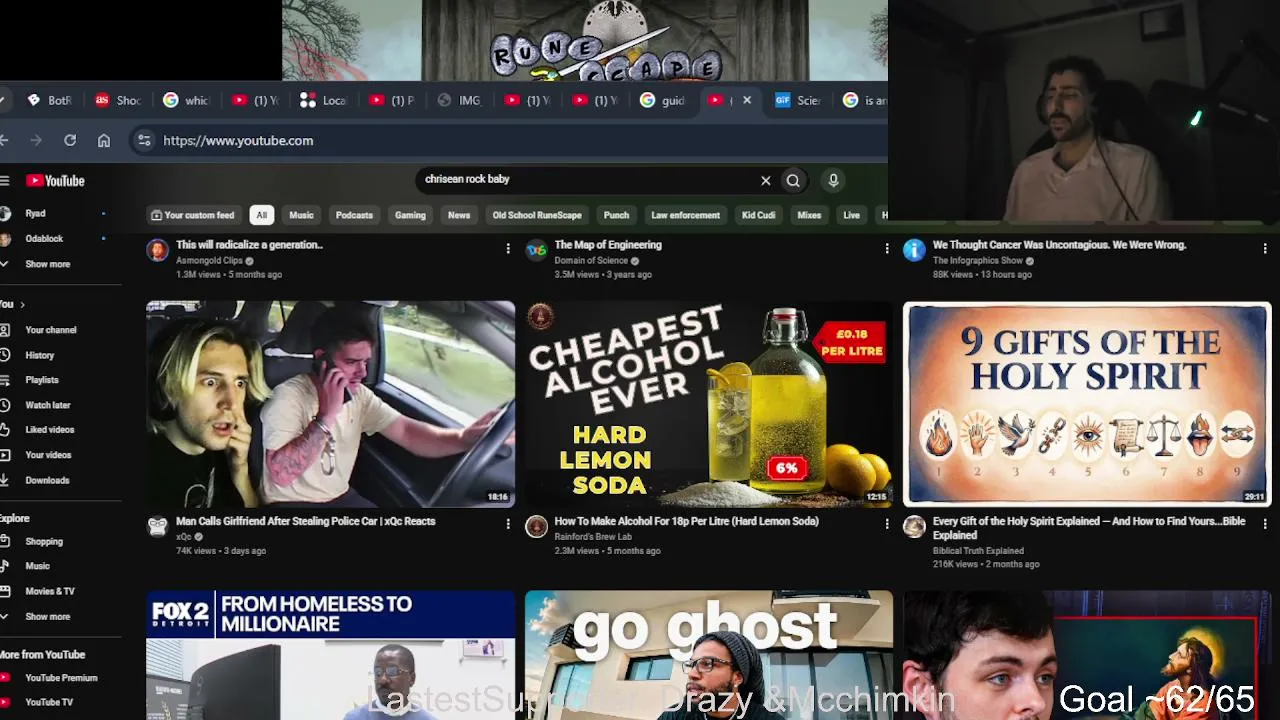Play the FOX 2 Homeless to Millionaire thumbnail

pos(330,655)
